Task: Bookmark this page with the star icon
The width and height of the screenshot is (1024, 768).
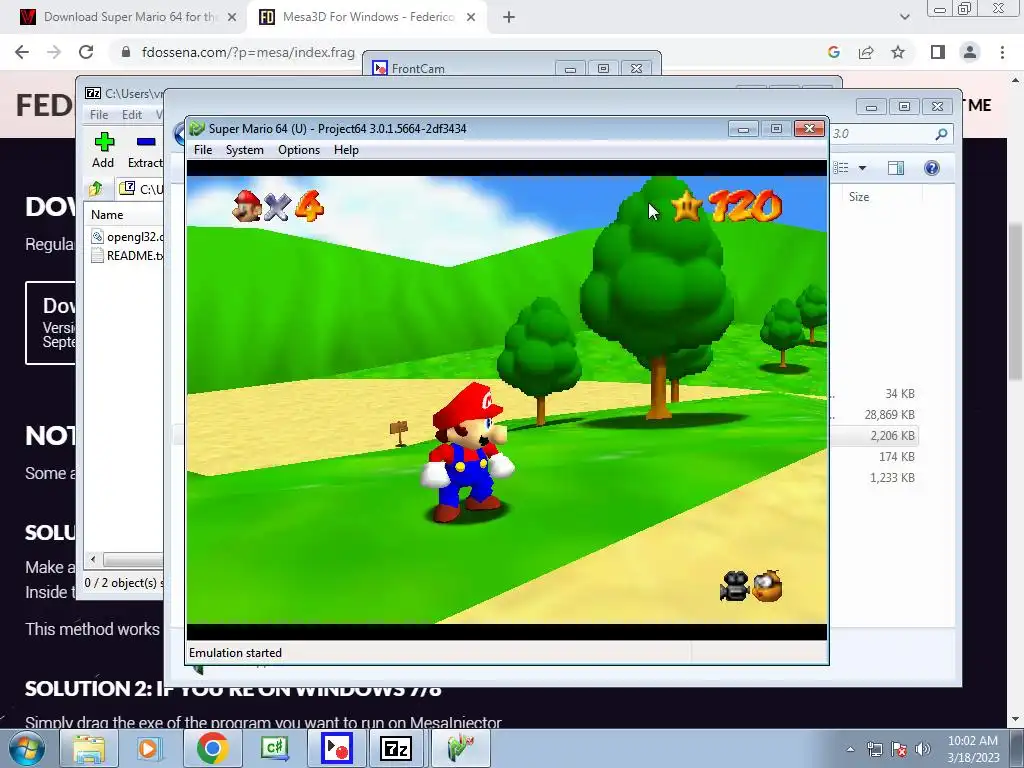Action: tap(898, 52)
